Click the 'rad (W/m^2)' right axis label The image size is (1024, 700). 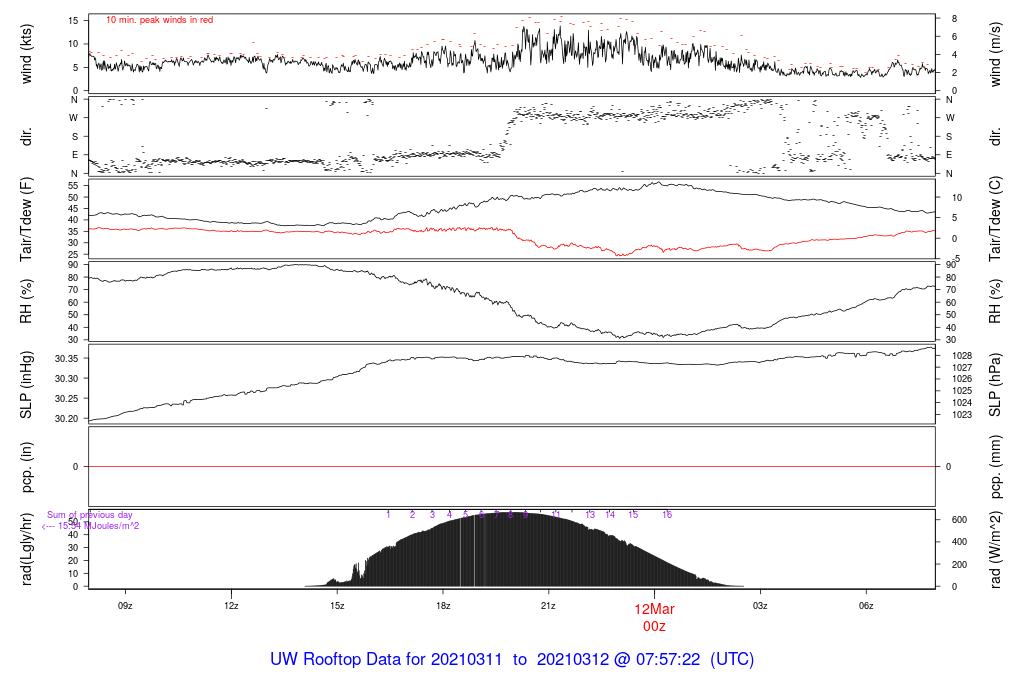tap(996, 548)
